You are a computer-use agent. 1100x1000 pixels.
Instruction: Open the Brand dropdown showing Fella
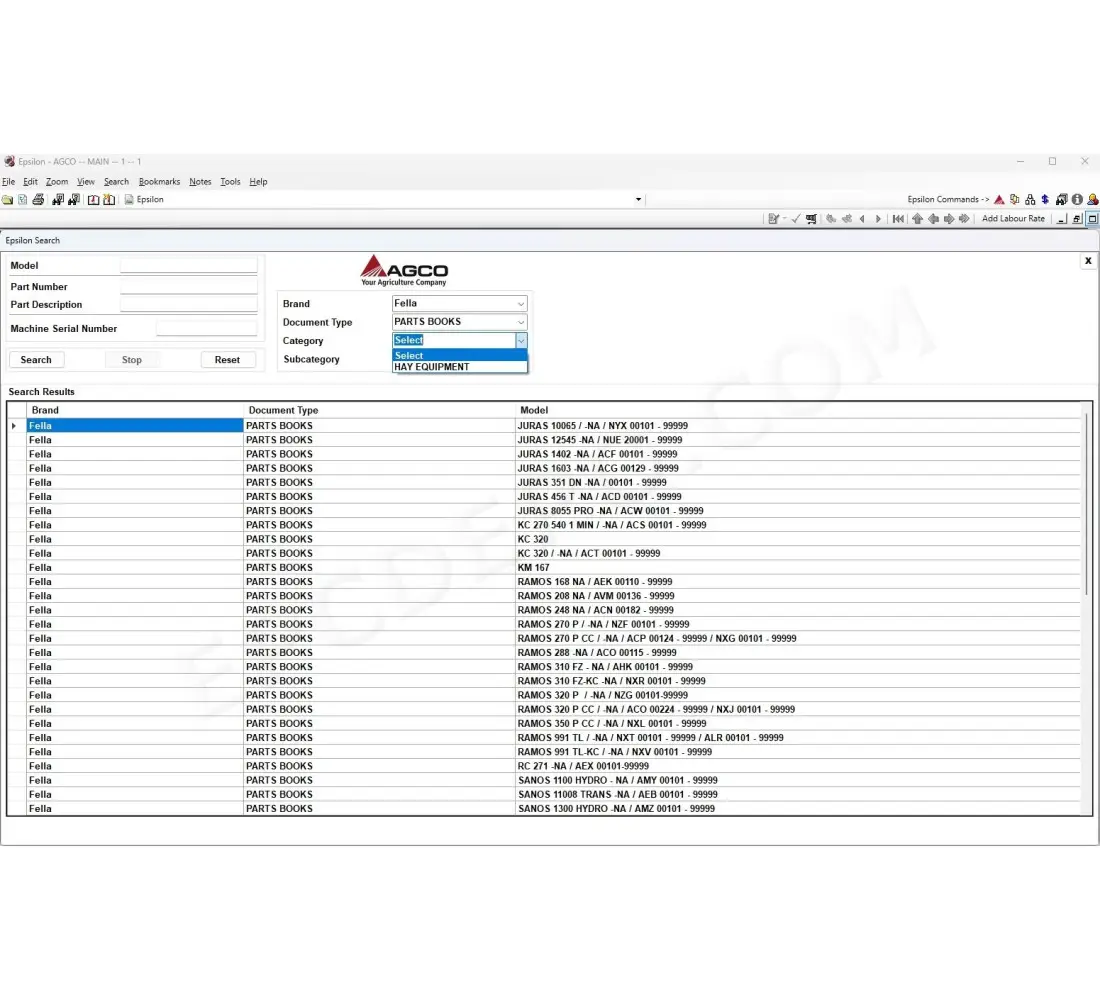tap(459, 304)
